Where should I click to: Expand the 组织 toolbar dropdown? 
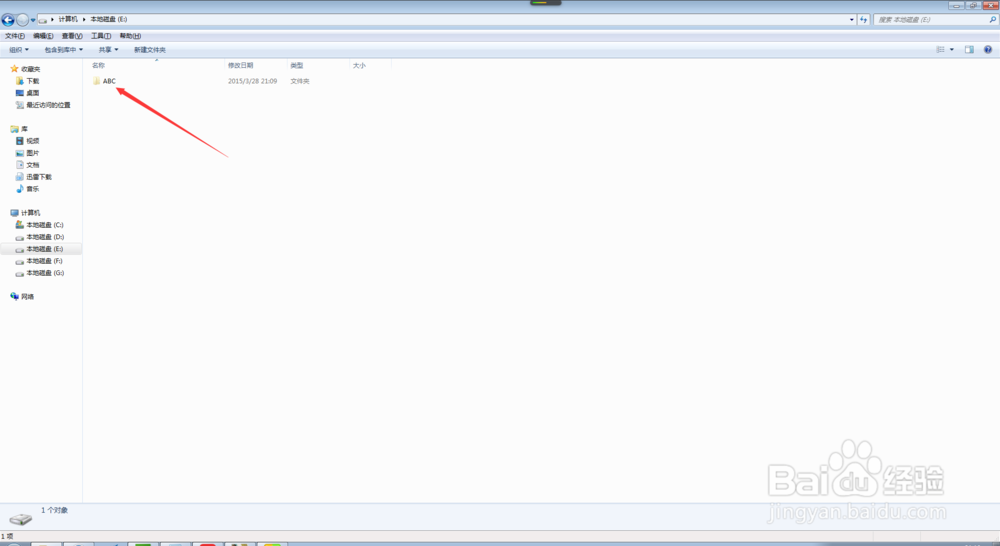pos(19,50)
